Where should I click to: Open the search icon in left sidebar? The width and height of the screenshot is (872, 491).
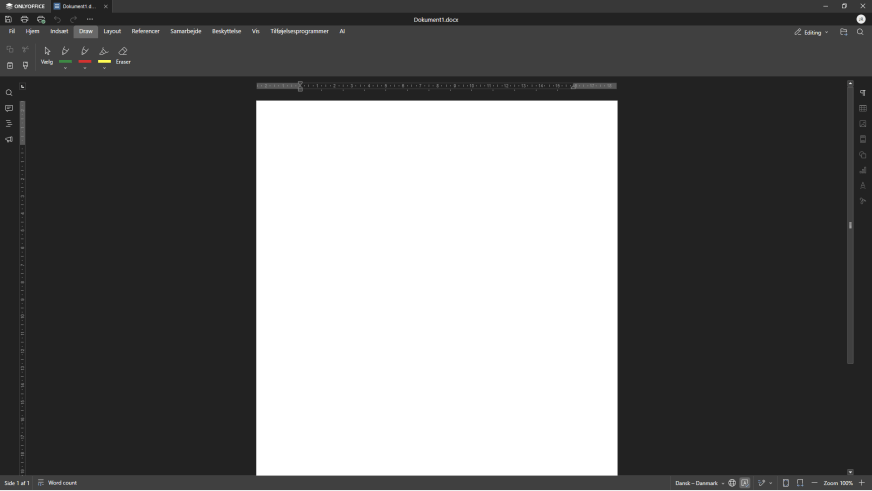pos(9,93)
